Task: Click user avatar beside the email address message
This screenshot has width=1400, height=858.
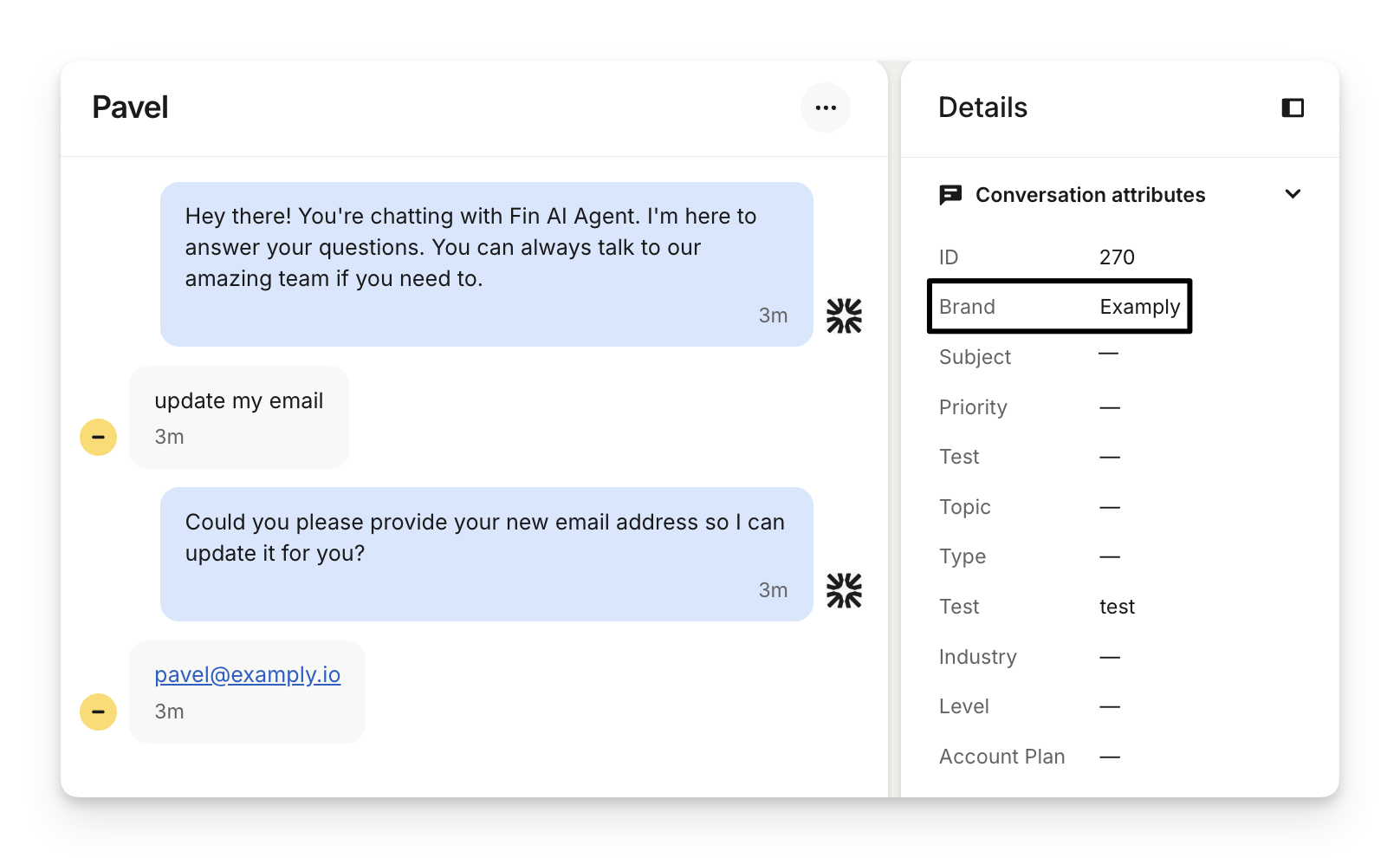Action: pyautogui.click(x=99, y=712)
